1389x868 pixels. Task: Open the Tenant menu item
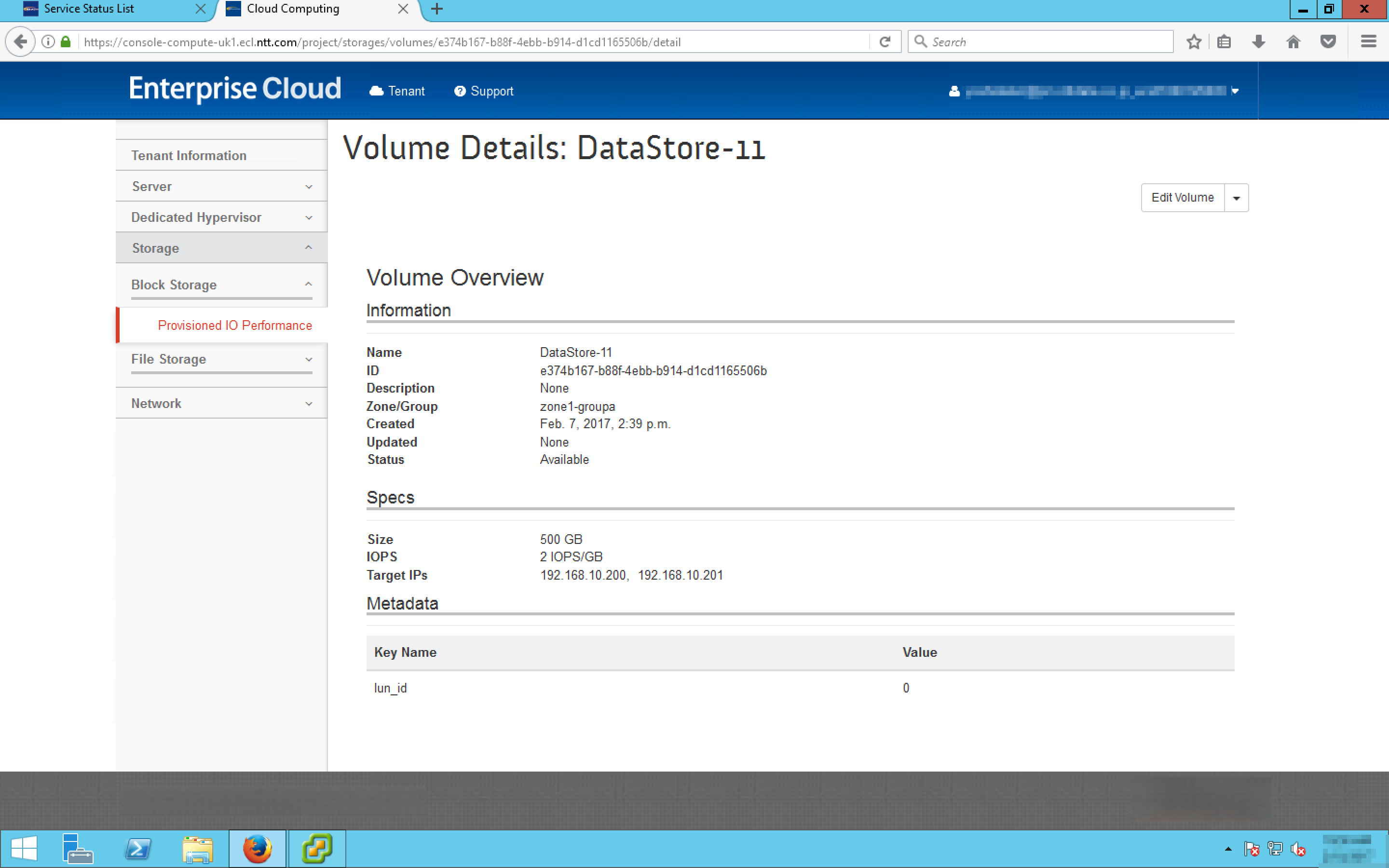pyautogui.click(x=398, y=91)
